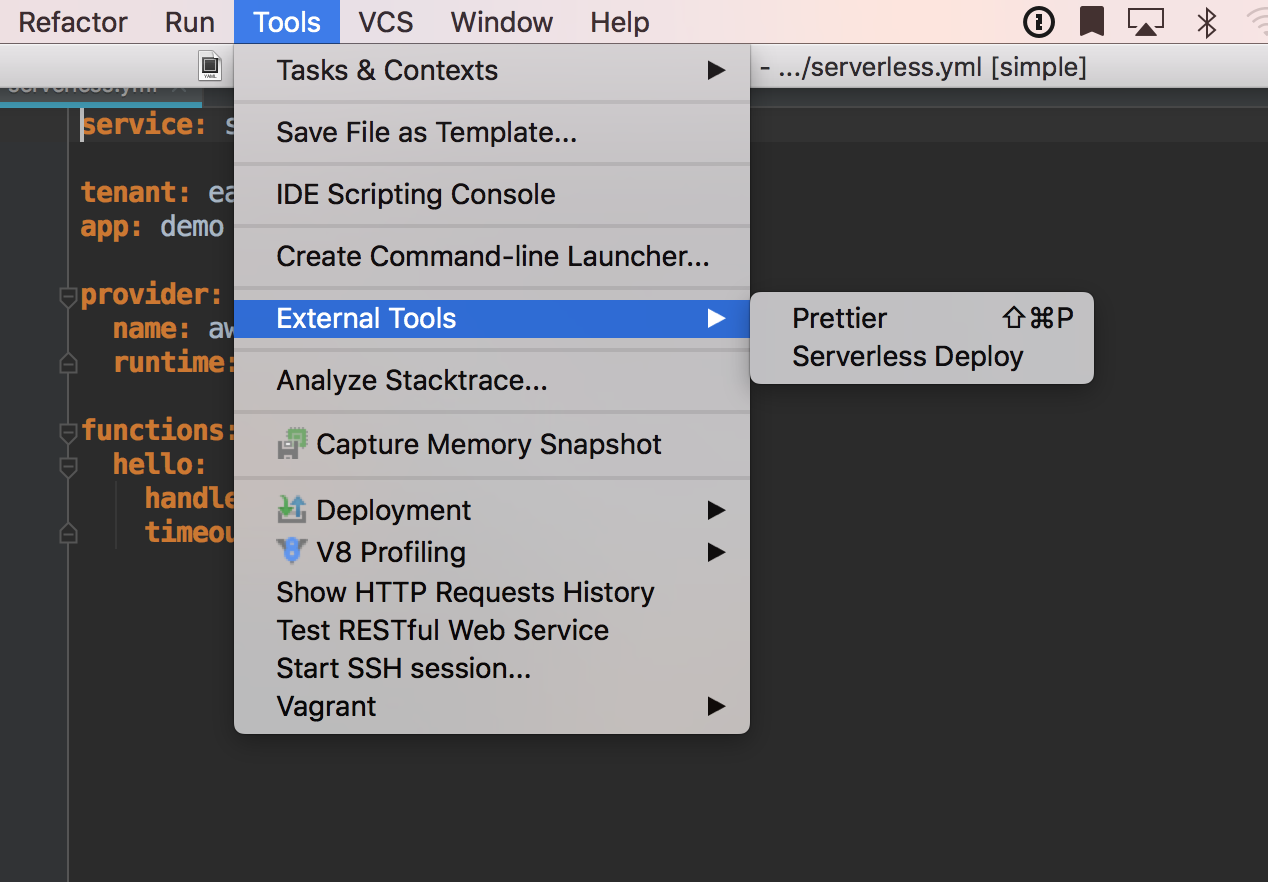Screen dimensions: 1268x882
Task: Click the bookmark icon in menu bar
Action: (x=1091, y=21)
